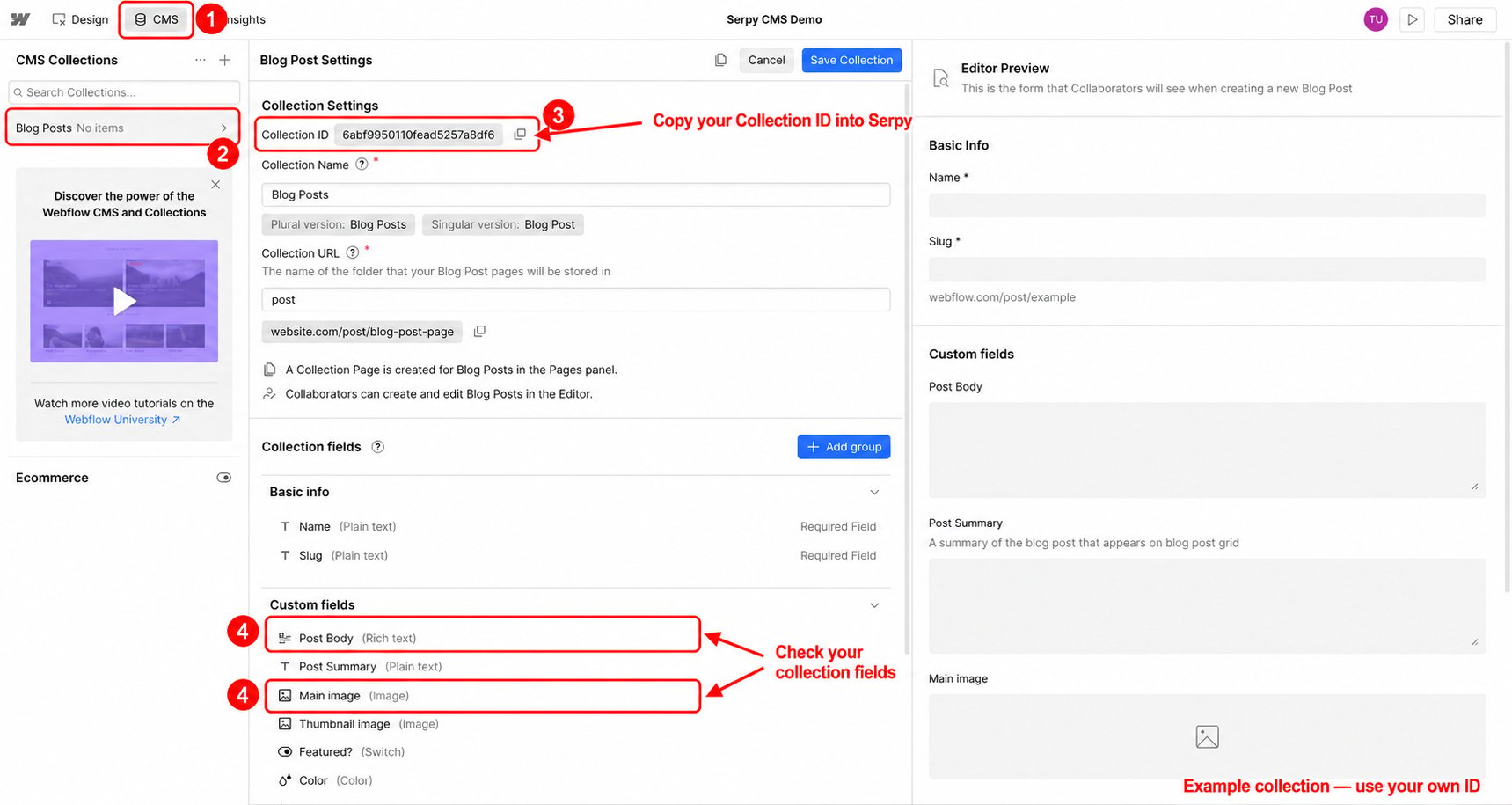
Task: Close the Webflow CMS tutorial card
Action: coord(215,185)
